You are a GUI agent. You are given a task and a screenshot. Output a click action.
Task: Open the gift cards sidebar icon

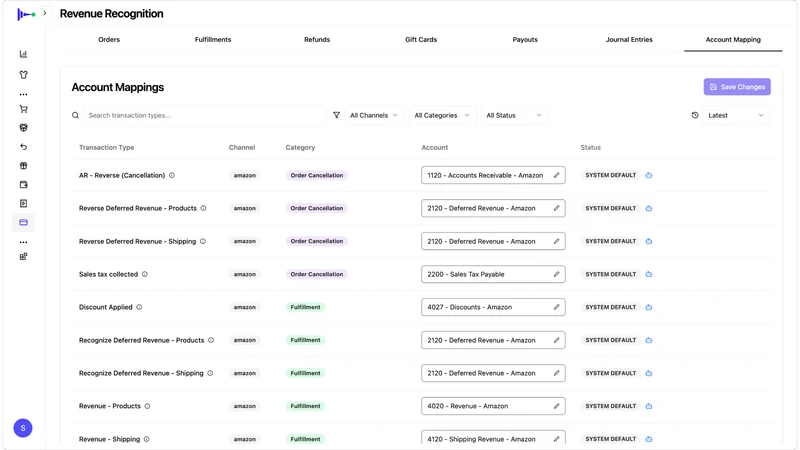pyautogui.click(x=23, y=166)
